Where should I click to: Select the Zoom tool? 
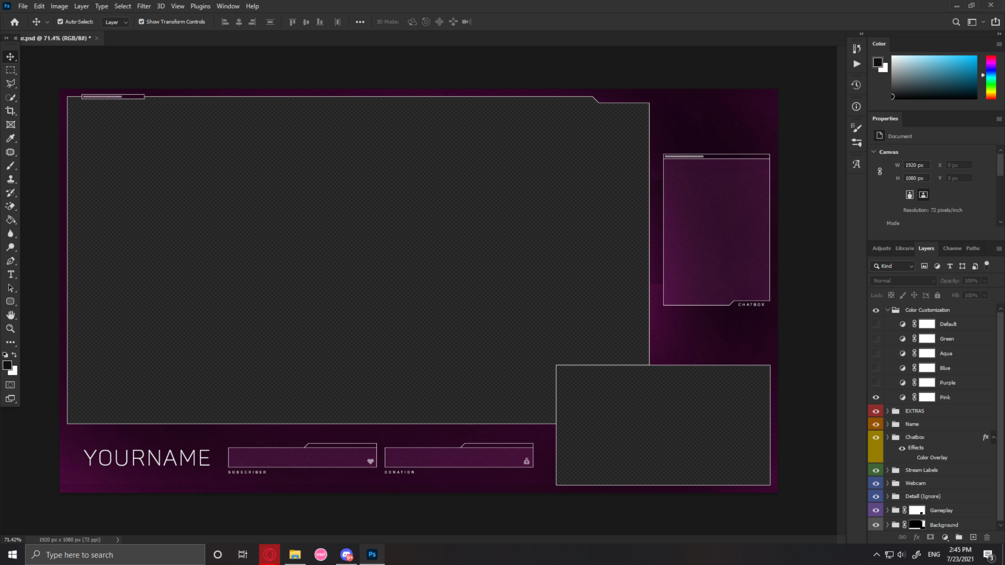point(11,329)
